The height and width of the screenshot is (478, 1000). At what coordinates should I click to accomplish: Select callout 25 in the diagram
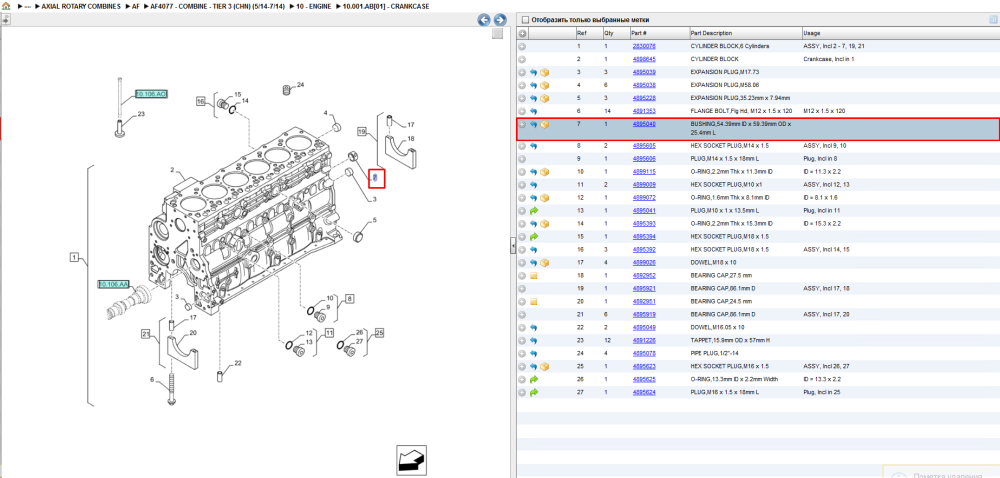[379, 333]
